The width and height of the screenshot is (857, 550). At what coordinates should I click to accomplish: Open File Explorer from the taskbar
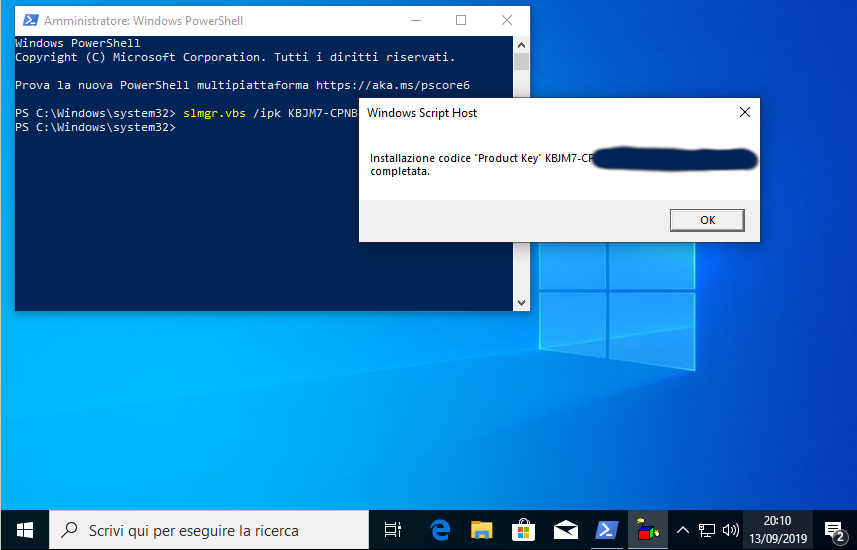point(482,530)
